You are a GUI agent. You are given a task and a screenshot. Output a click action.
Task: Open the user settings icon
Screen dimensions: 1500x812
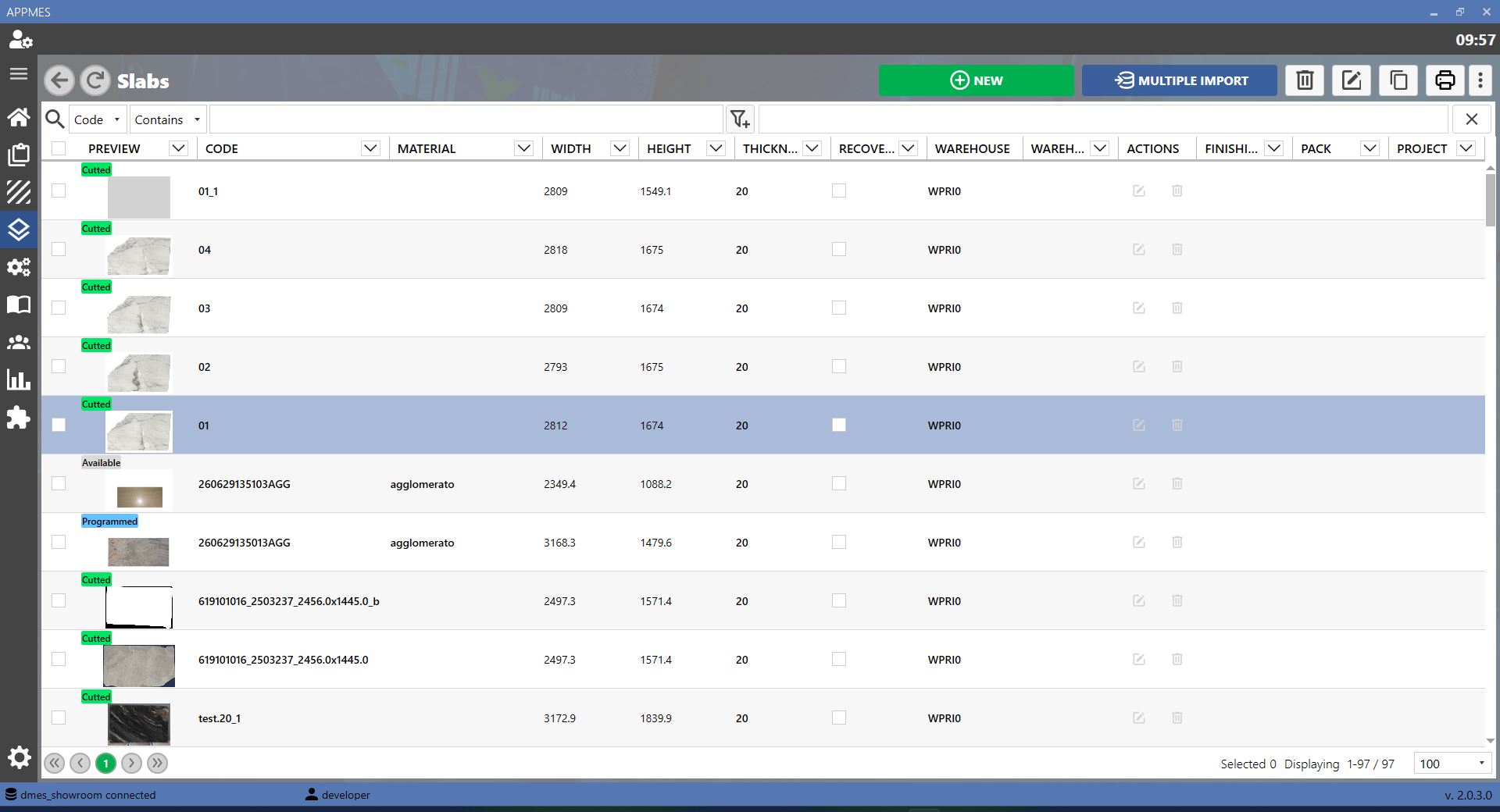click(x=20, y=40)
